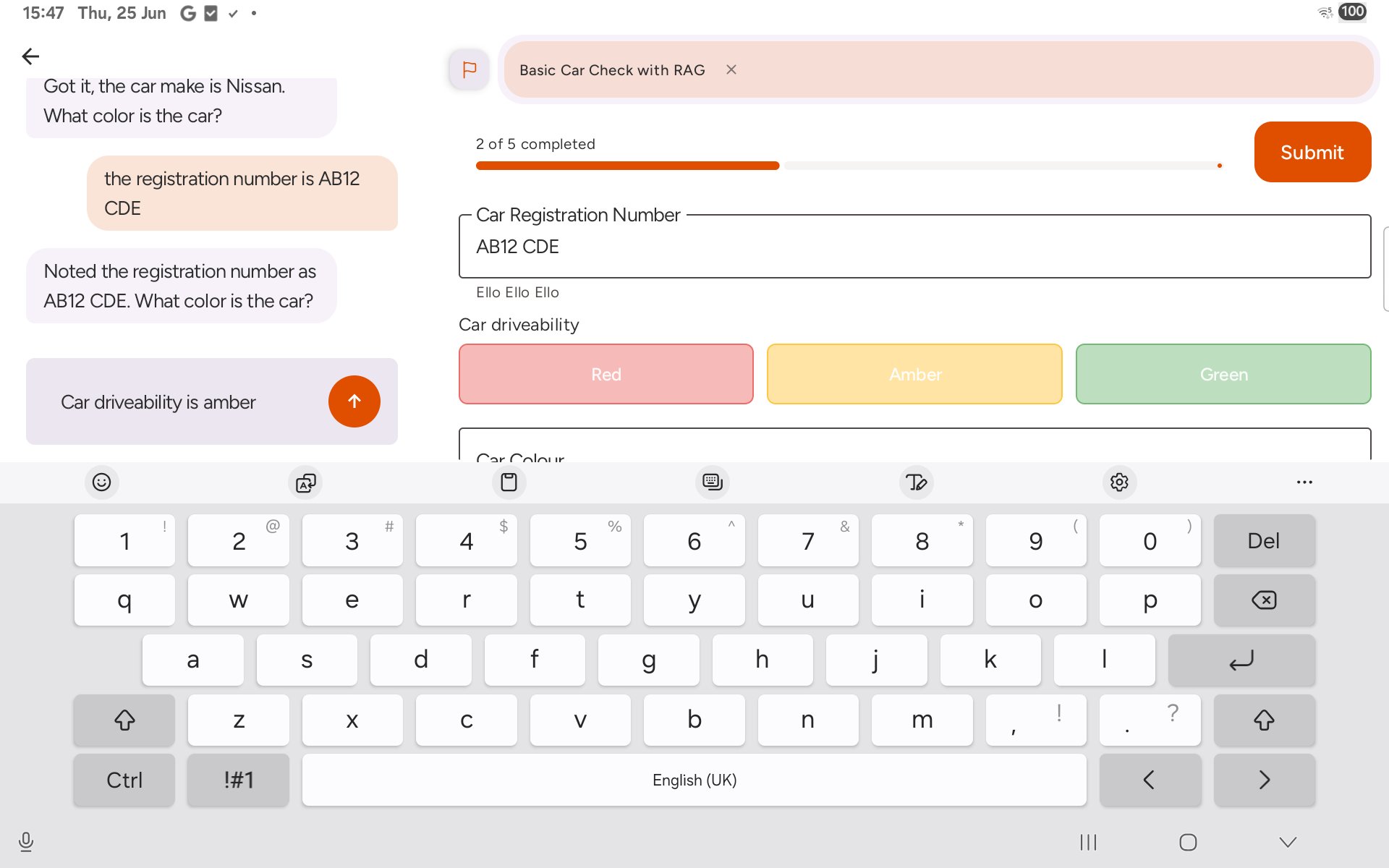Tap the Google icon in the status bar

(x=188, y=13)
